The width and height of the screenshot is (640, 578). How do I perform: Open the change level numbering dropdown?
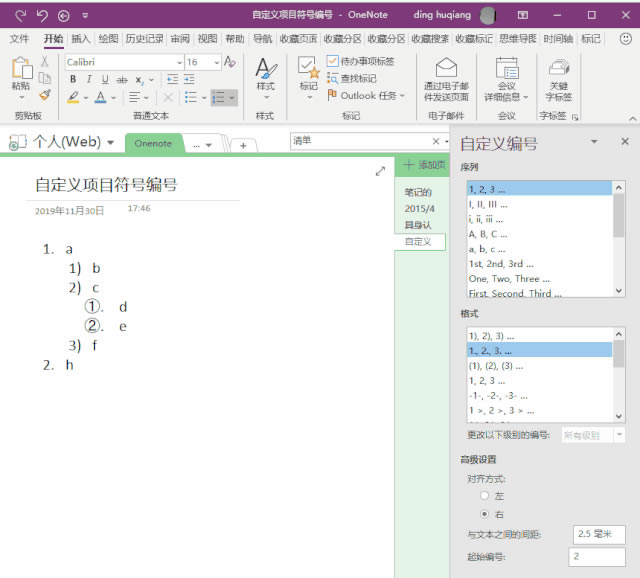click(x=619, y=435)
